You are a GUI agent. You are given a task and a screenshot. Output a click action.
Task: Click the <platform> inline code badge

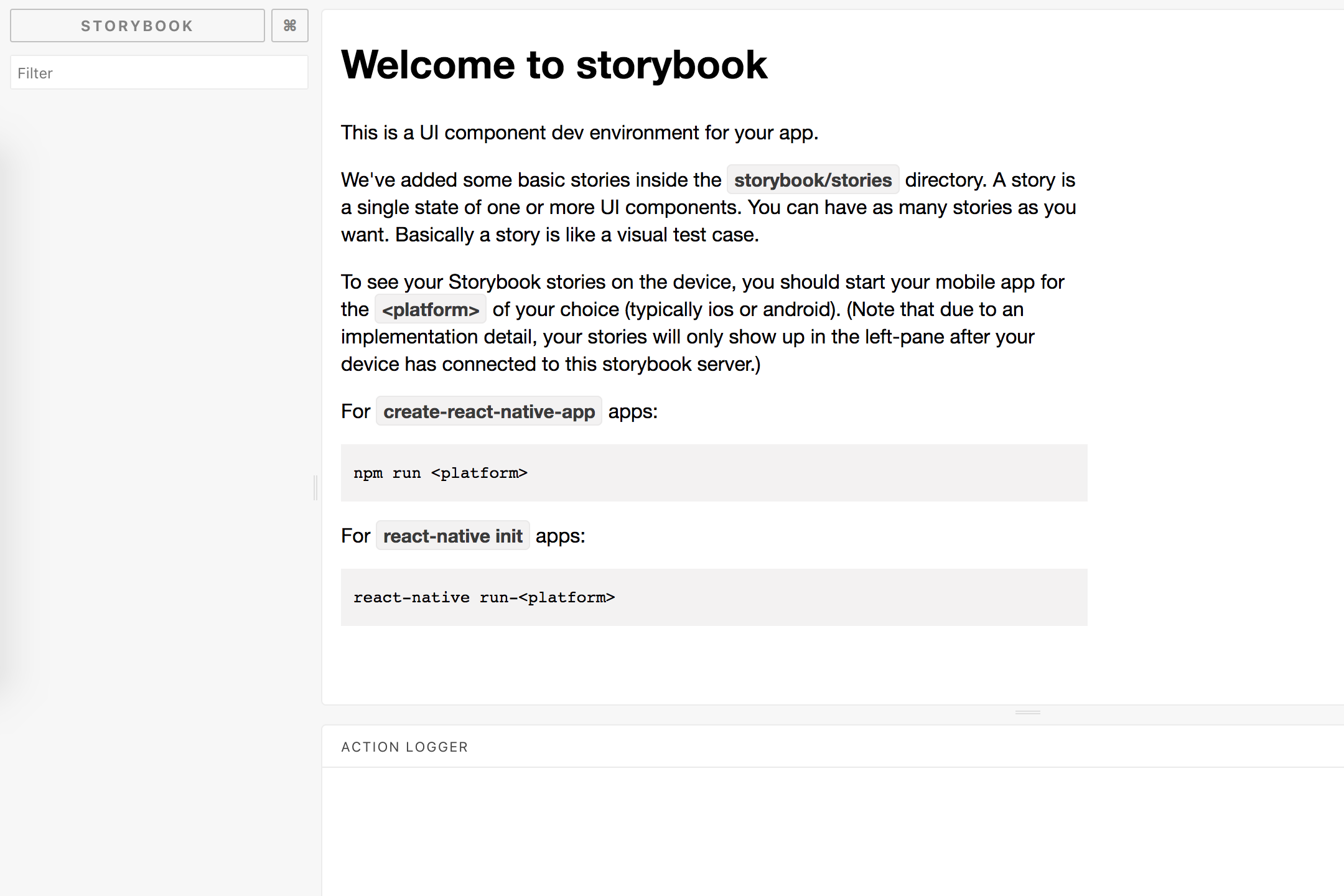(x=430, y=309)
